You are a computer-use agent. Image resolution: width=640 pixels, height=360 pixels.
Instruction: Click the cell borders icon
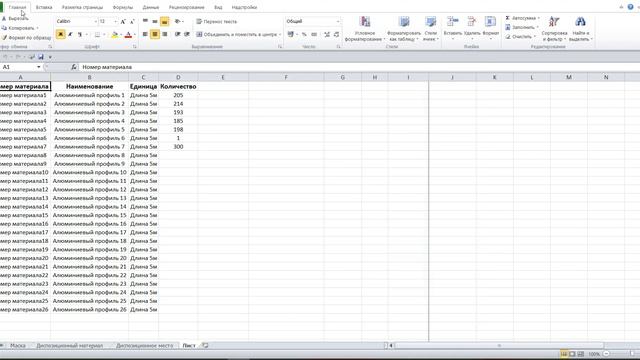pyautogui.click(x=97, y=35)
